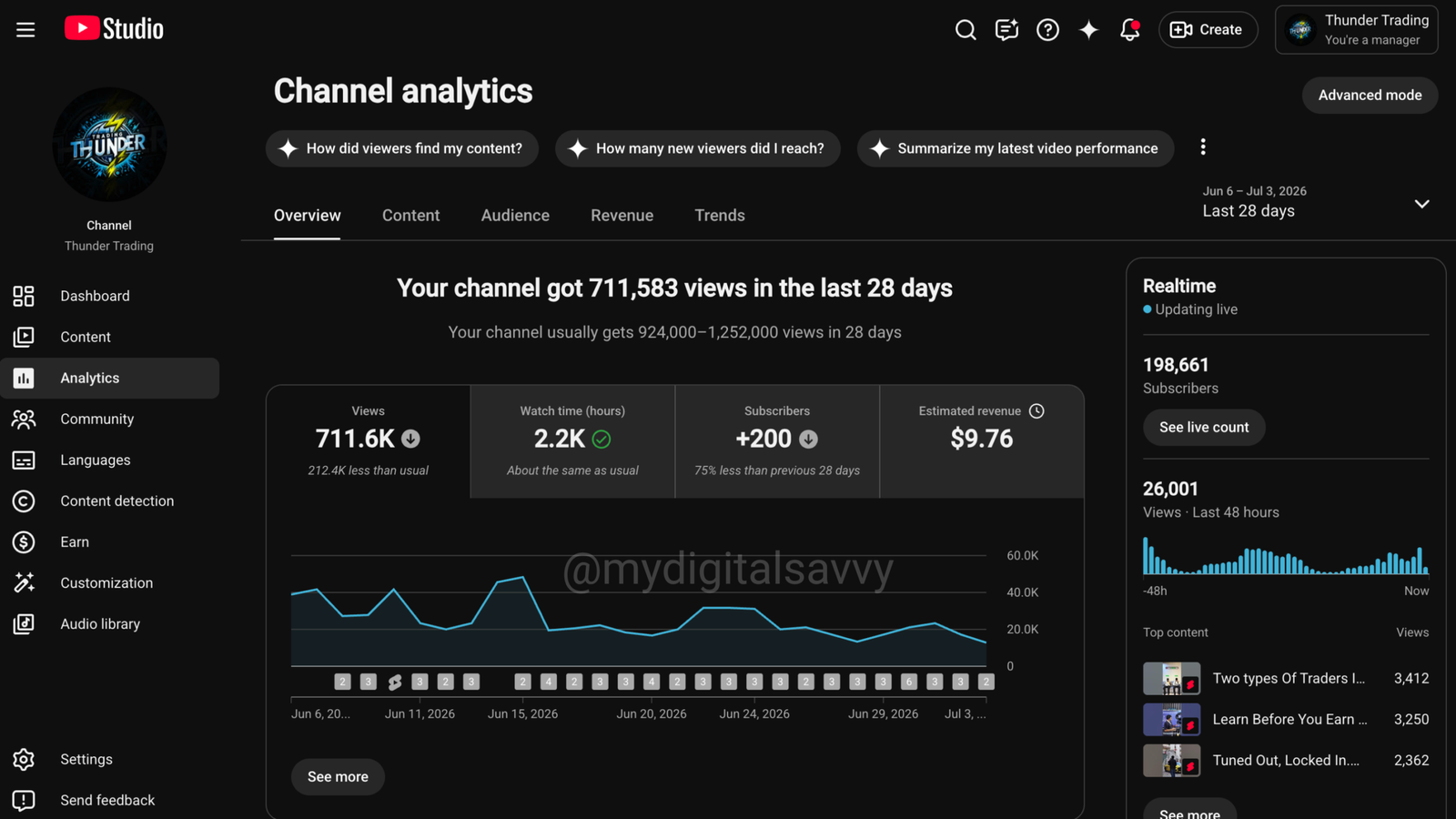Open the help question mark icon
The image size is (1456, 819).
tap(1047, 30)
